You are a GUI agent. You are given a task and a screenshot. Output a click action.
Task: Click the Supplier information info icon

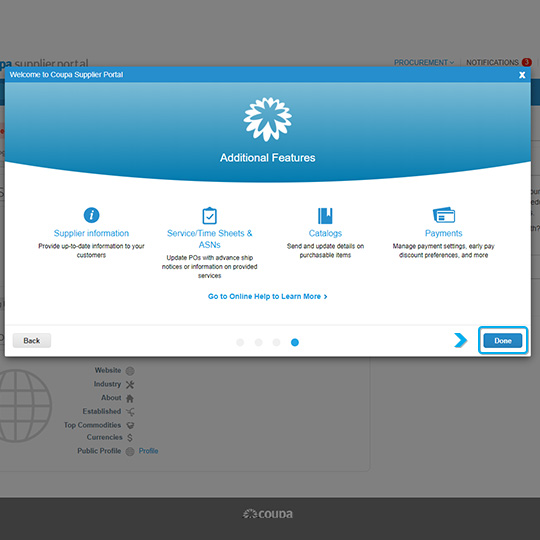click(x=91, y=215)
